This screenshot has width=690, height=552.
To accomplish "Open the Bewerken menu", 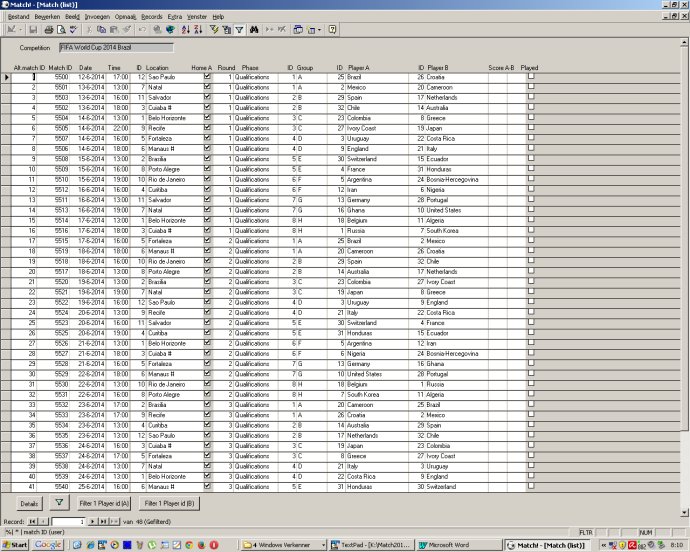I will pyautogui.click(x=47, y=17).
